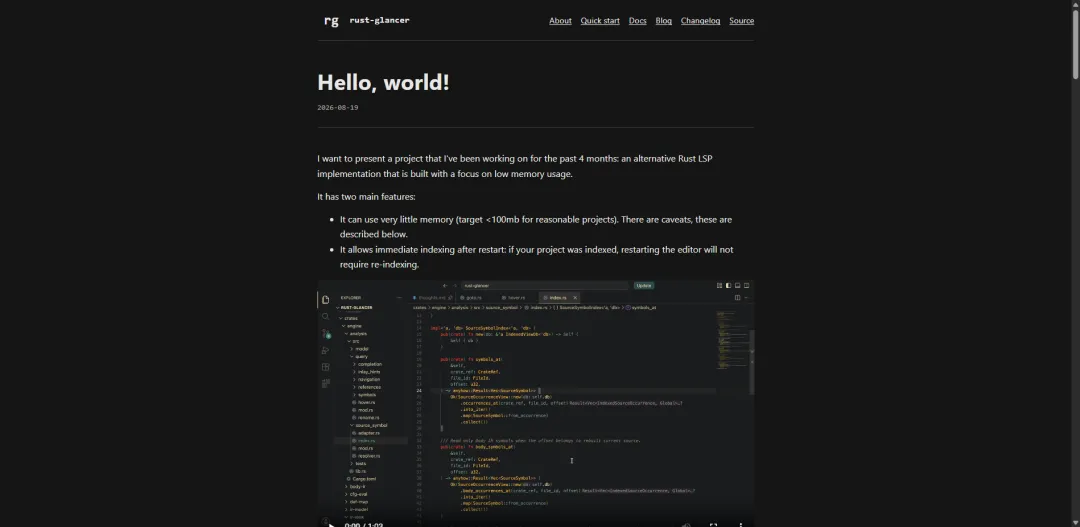Open the Explorer view in activity bar
The image size is (1080, 527).
(x=325, y=299)
